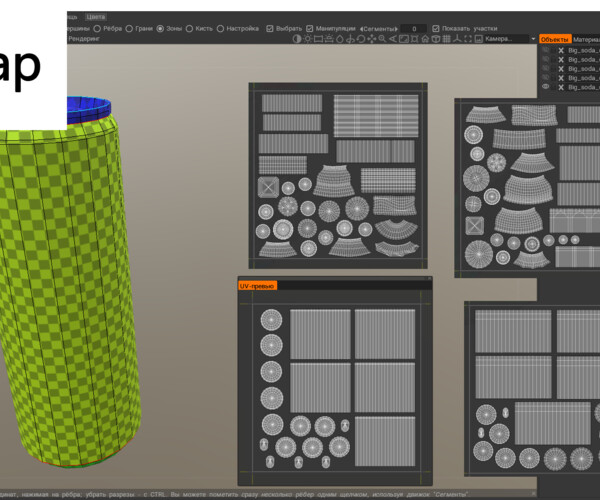
Task: Click the half-filled circle contrast icon
Action: pyautogui.click(x=297, y=39)
